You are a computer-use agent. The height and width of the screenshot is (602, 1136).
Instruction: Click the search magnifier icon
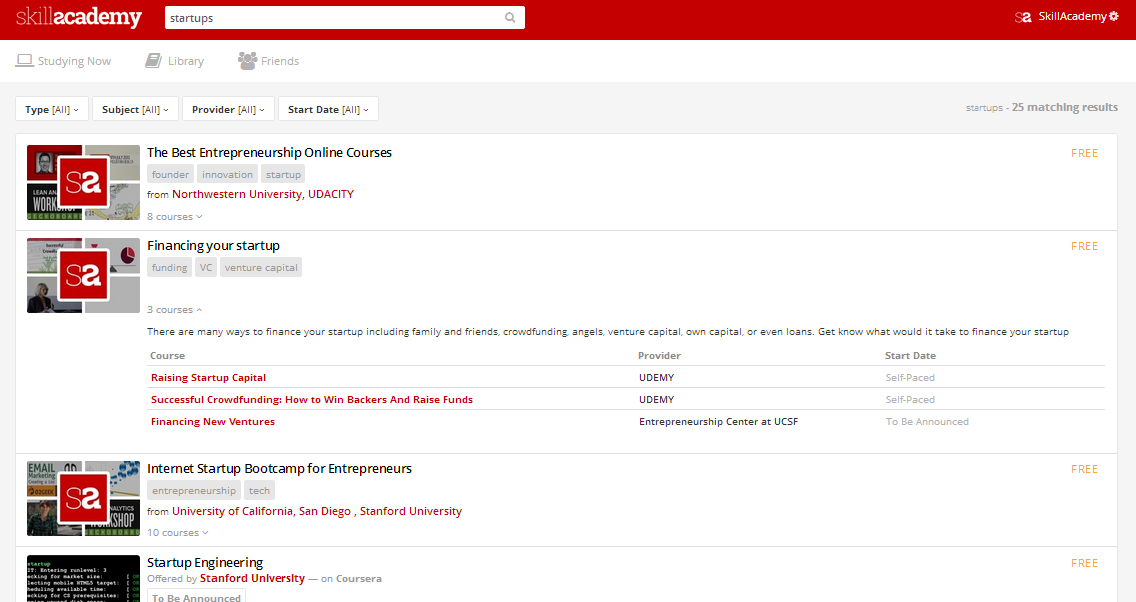point(510,18)
